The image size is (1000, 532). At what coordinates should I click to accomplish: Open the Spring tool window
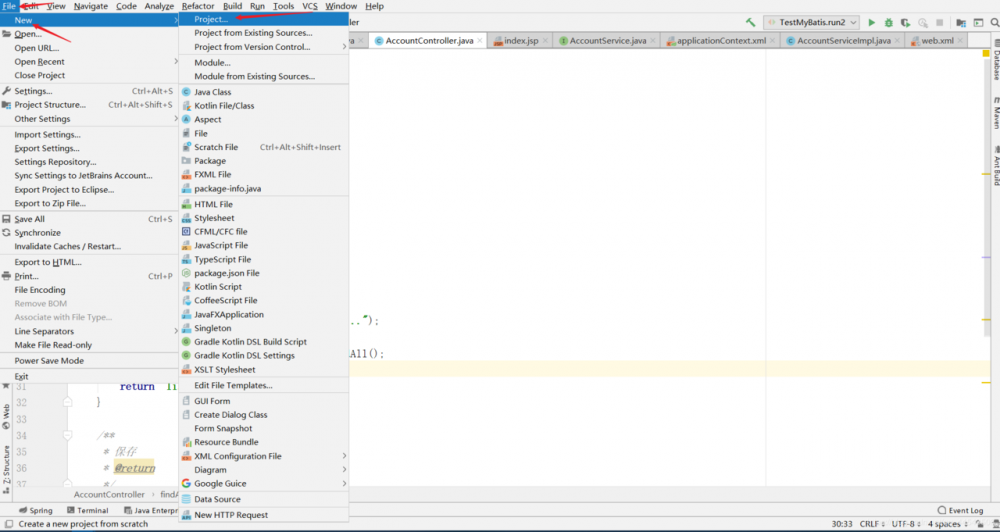click(36, 510)
